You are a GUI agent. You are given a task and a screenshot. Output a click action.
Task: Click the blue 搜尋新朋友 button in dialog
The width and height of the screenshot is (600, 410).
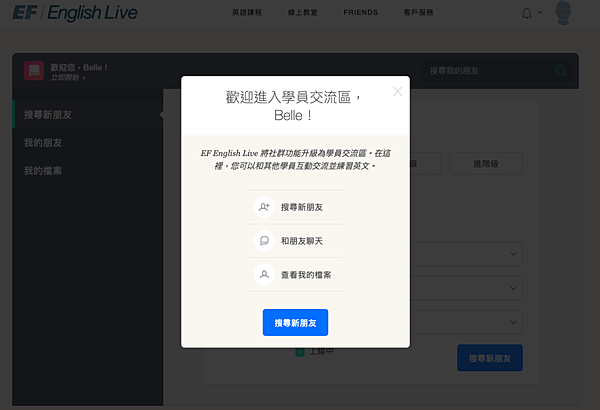295,322
